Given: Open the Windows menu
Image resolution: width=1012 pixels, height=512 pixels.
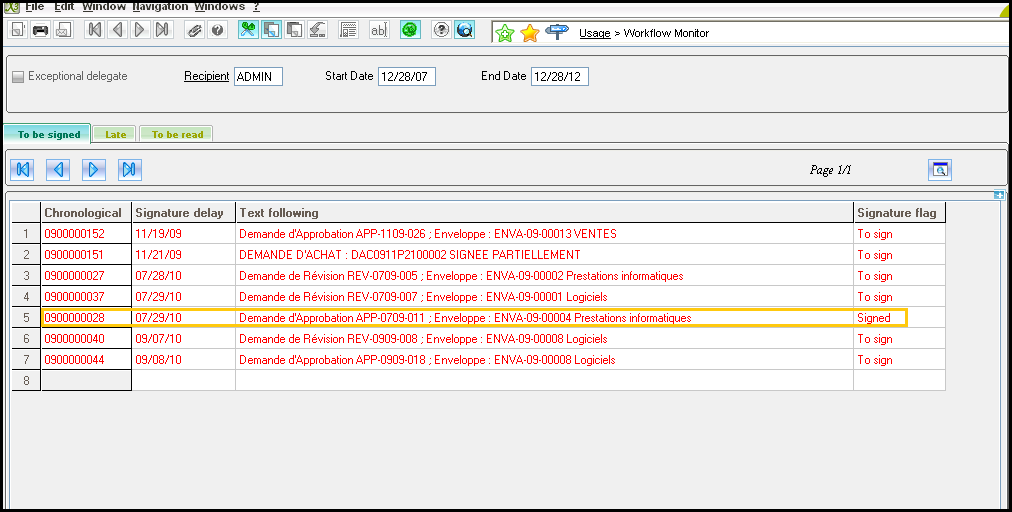Looking at the screenshot, I should pos(219,6).
